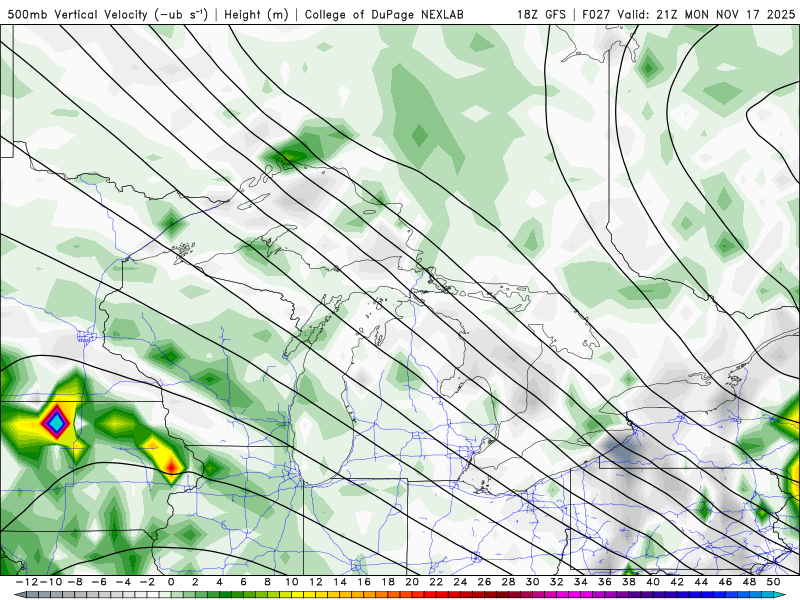Select the positive "2" scale label
Viewport: 800px width, 600px height.
pyautogui.click(x=195, y=582)
